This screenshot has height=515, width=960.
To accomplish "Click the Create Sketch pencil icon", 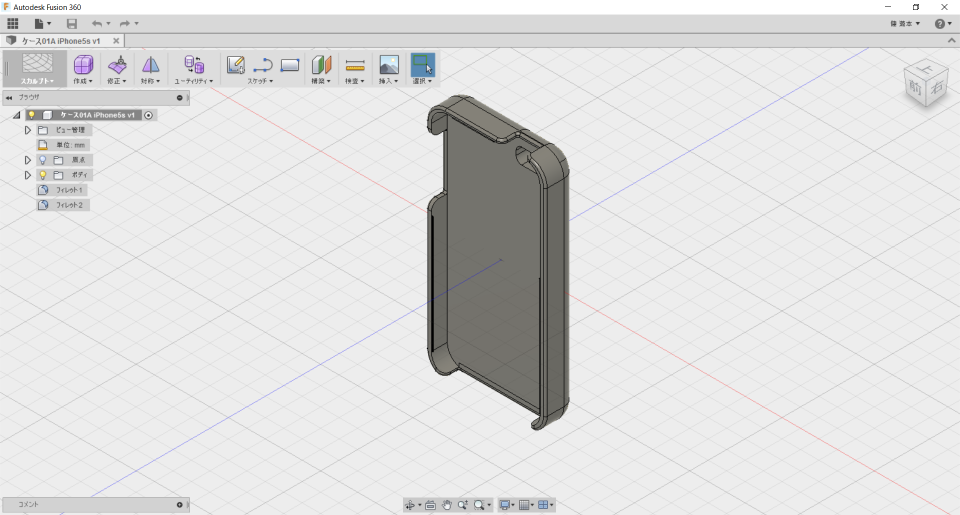I will [x=236, y=64].
